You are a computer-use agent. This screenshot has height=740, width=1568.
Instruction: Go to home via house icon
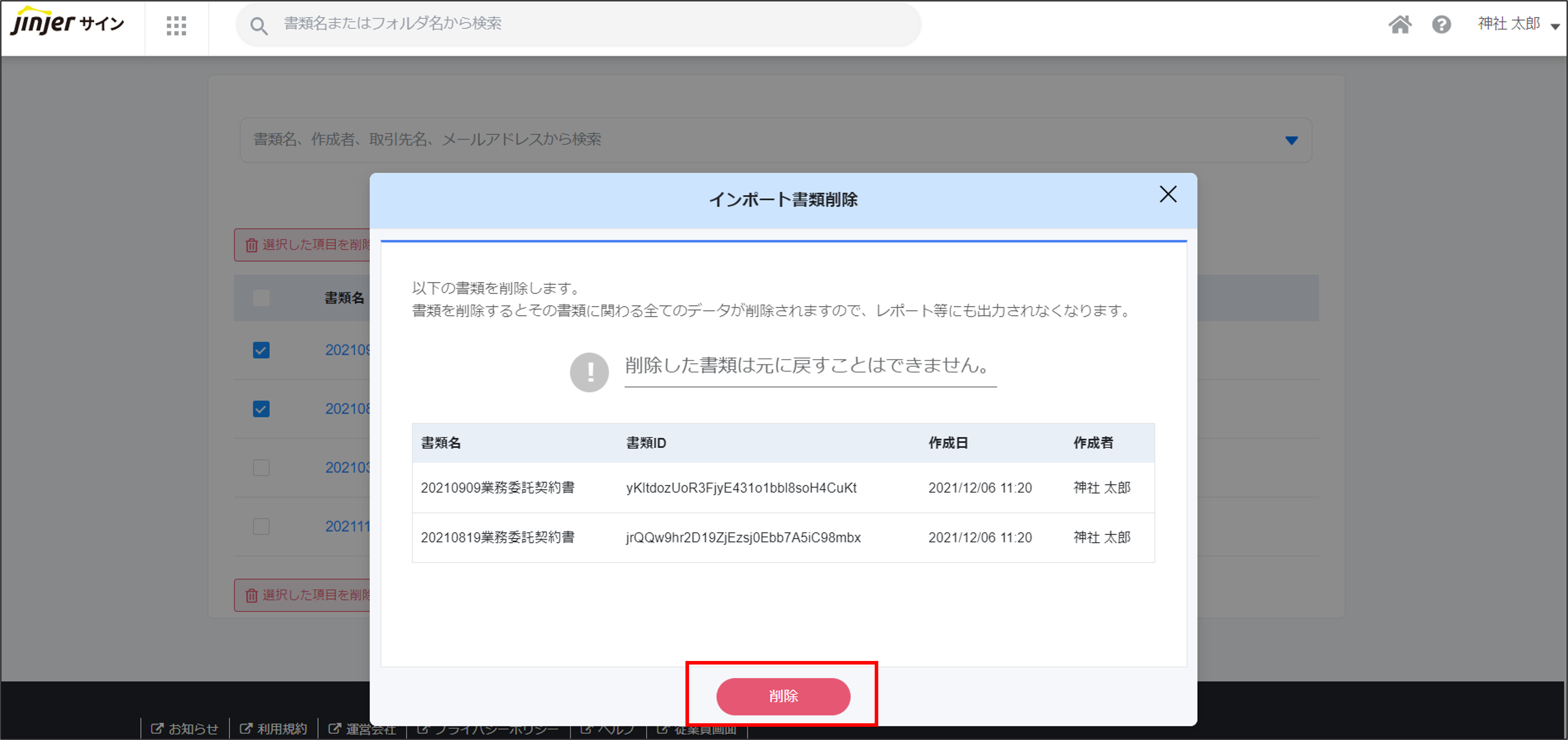point(1399,24)
